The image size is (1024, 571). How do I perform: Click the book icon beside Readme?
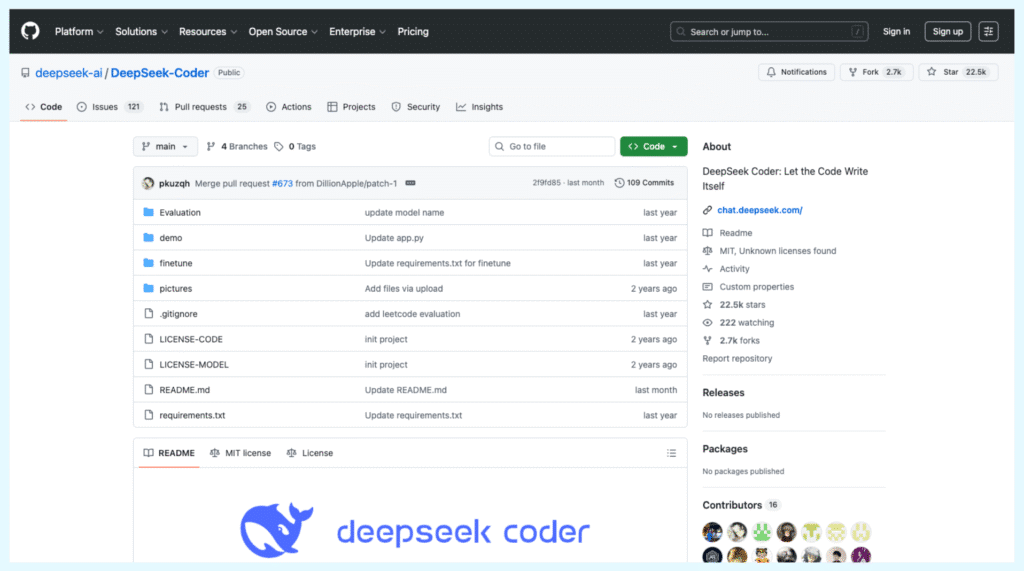(x=707, y=233)
